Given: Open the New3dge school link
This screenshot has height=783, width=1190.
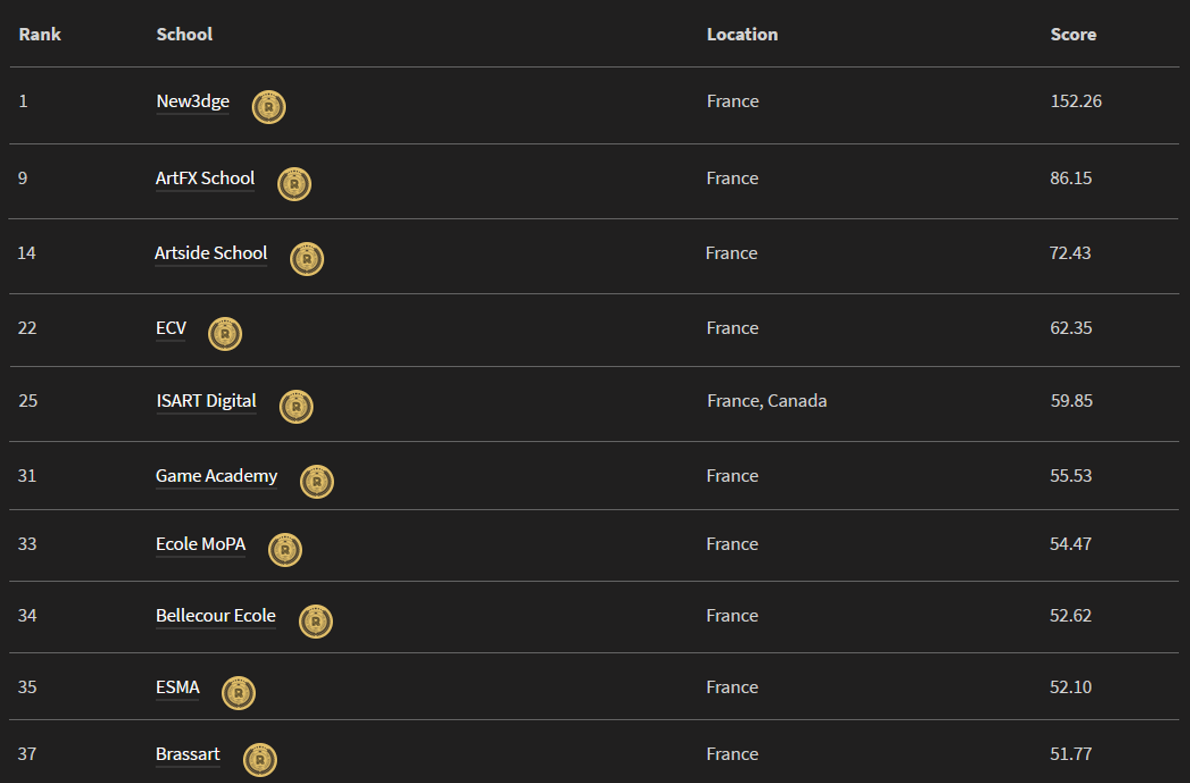Looking at the screenshot, I should pos(193,101).
